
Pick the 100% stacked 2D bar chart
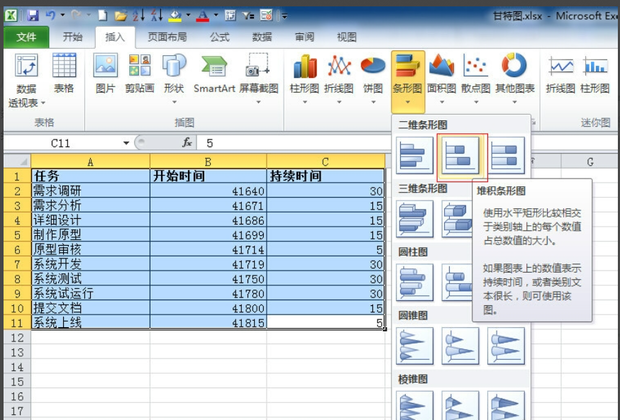[x=506, y=154]
